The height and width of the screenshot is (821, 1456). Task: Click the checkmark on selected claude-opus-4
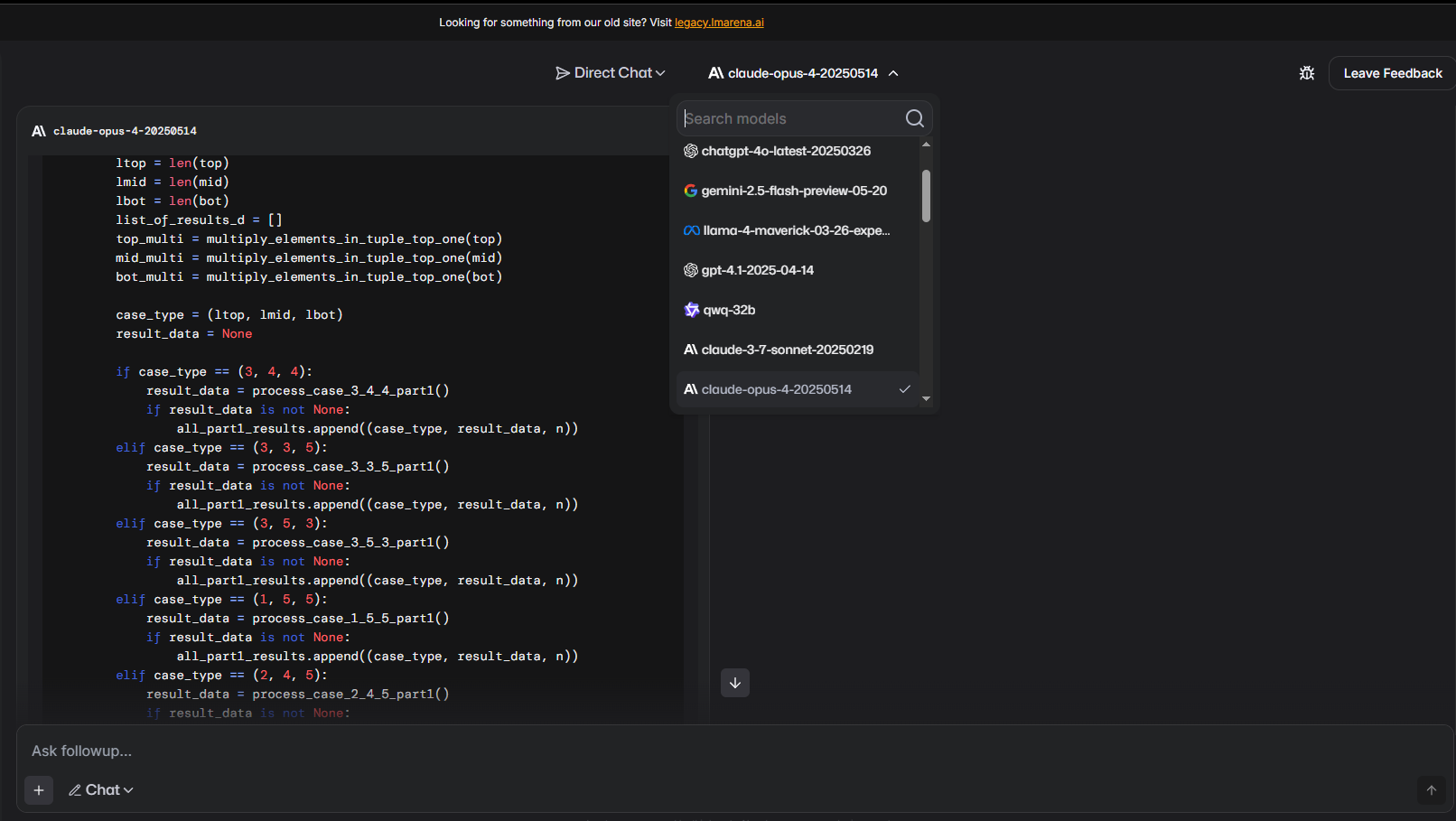pos(904,389)
